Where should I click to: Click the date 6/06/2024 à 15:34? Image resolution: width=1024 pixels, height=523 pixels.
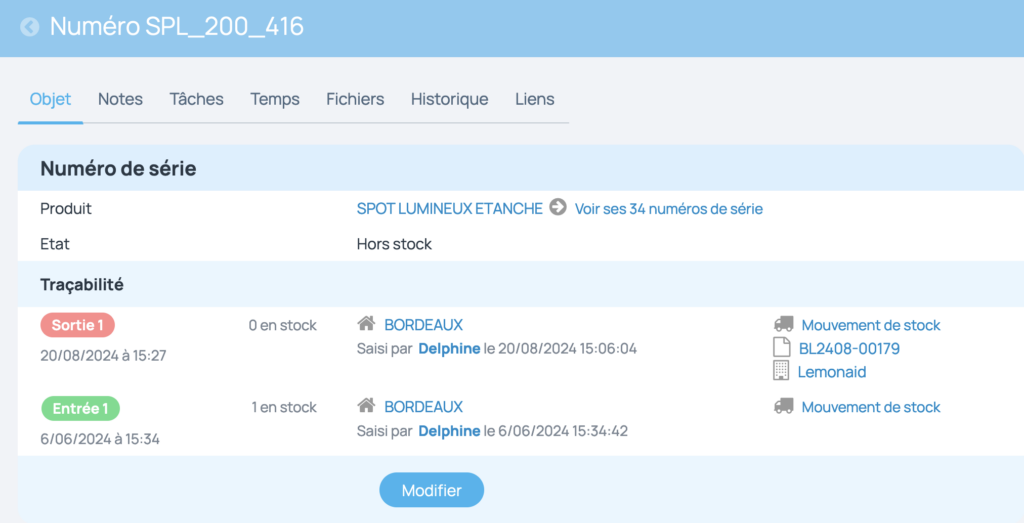tap(100, 439)
